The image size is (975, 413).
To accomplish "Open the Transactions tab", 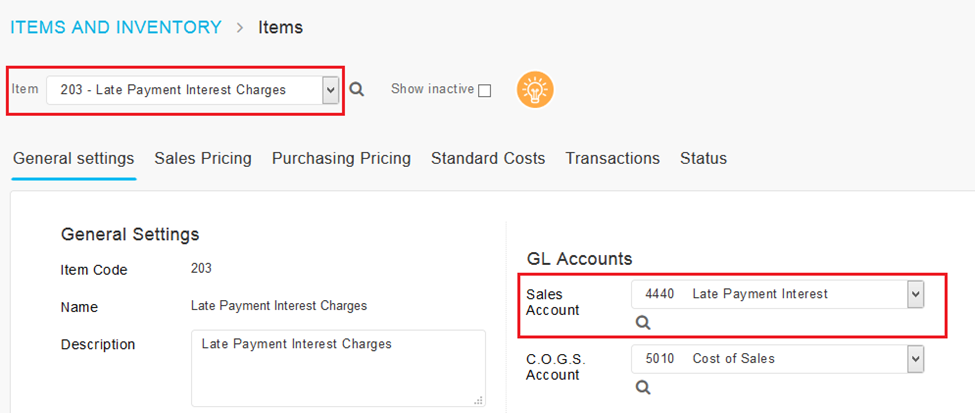I will (x=612, y=159).
